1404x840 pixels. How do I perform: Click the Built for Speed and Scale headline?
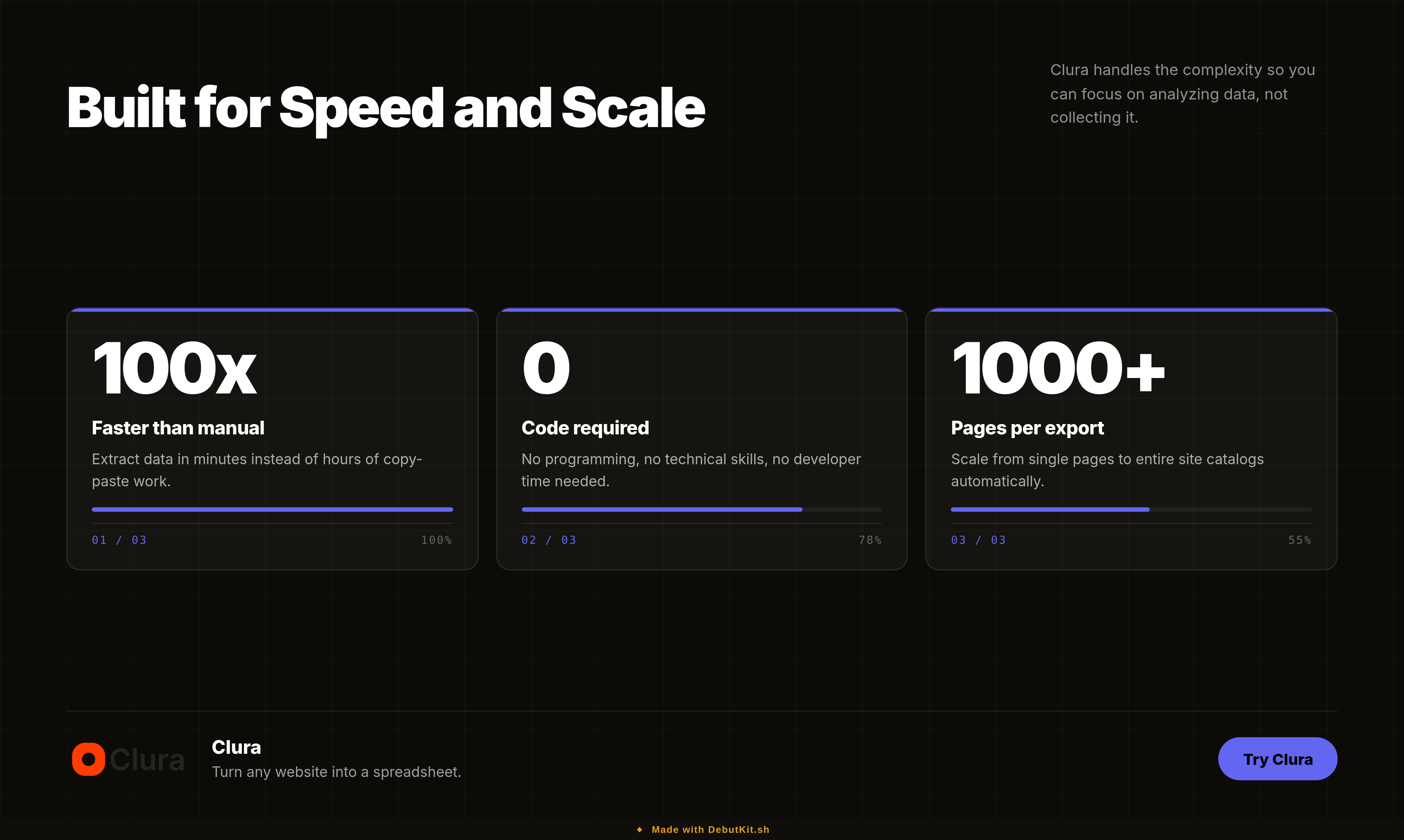[x=386, y=109]
